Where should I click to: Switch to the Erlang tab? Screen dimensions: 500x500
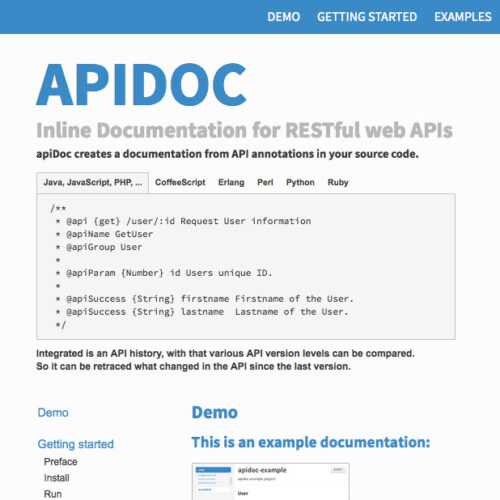click(x=231, y=182)
